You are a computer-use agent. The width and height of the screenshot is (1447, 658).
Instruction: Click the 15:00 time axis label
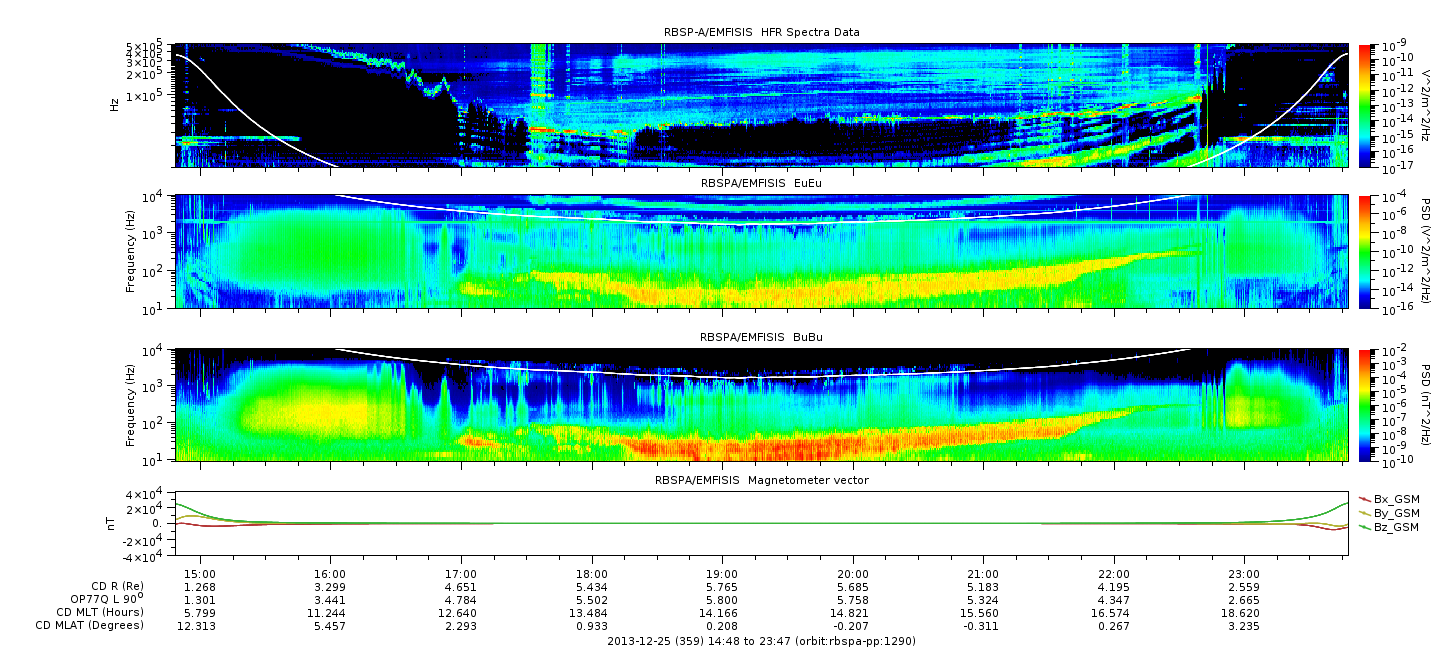[x=201, y=575]
